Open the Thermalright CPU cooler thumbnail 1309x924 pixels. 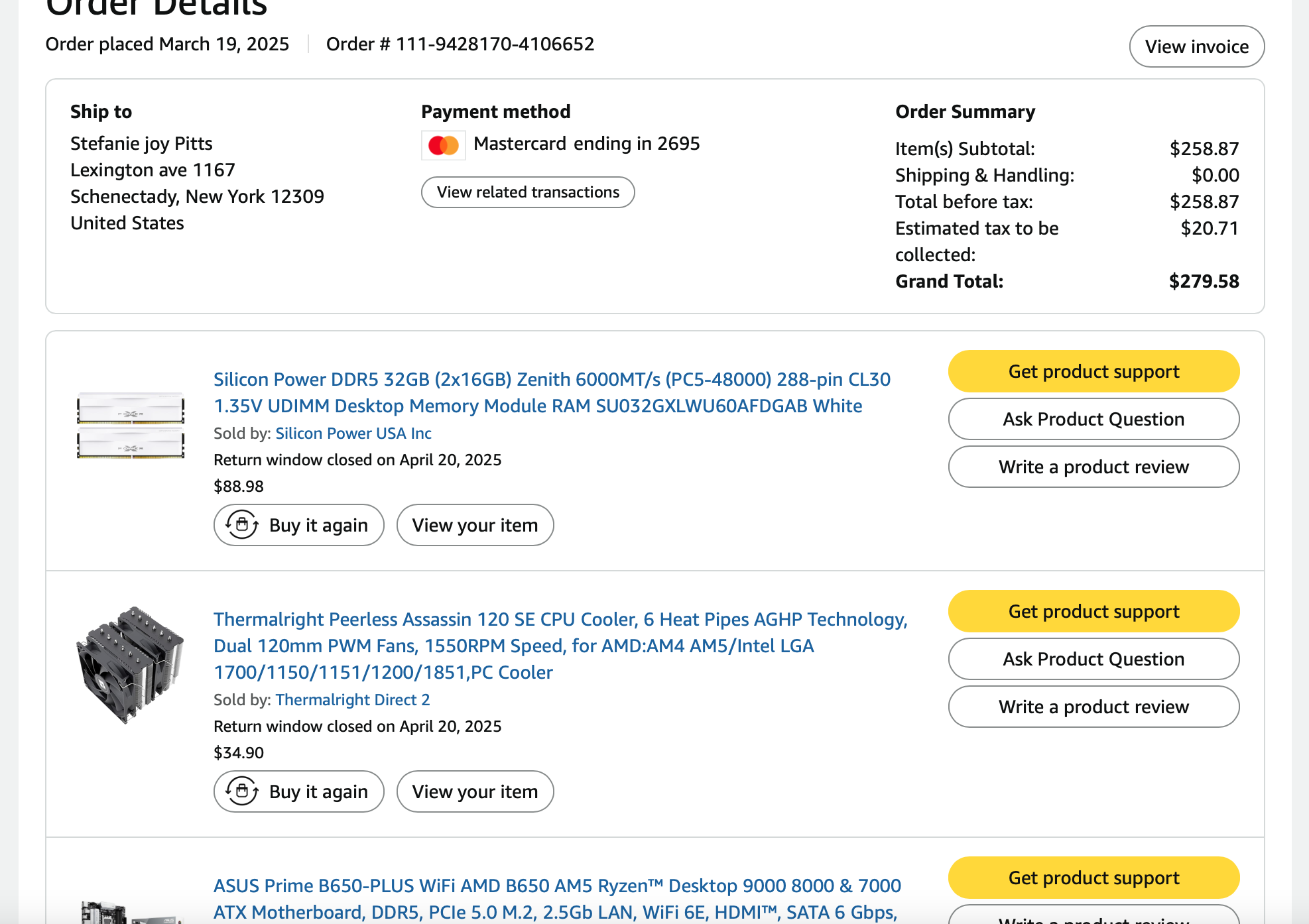click(x=131, y=665)
